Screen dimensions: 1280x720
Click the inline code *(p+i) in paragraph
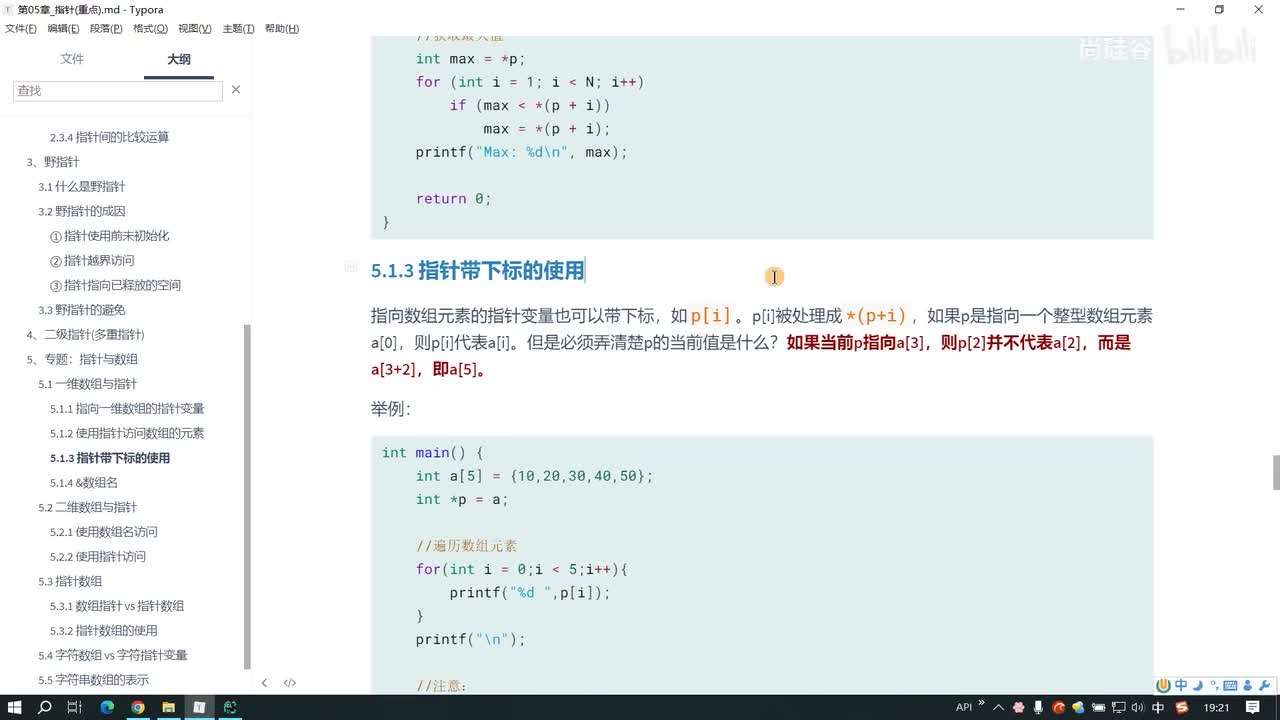point(876,316)
